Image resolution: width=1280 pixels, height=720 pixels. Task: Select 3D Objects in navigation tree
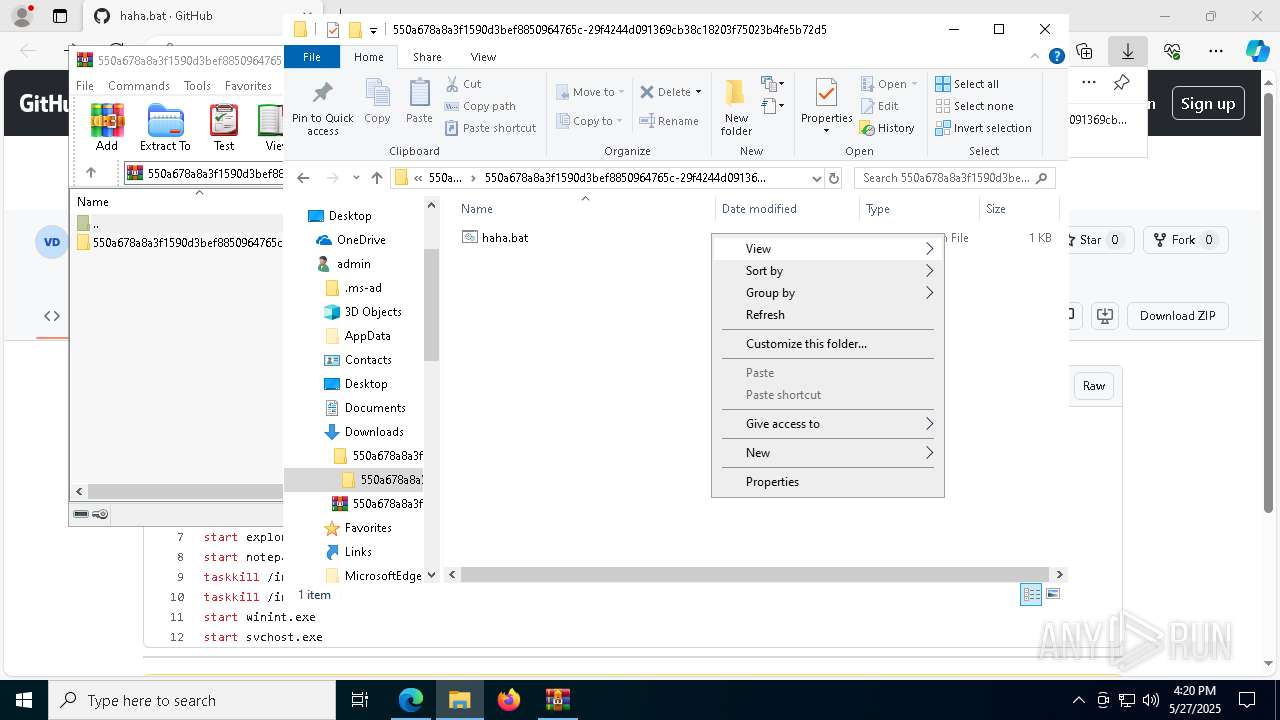click(373, 312)
